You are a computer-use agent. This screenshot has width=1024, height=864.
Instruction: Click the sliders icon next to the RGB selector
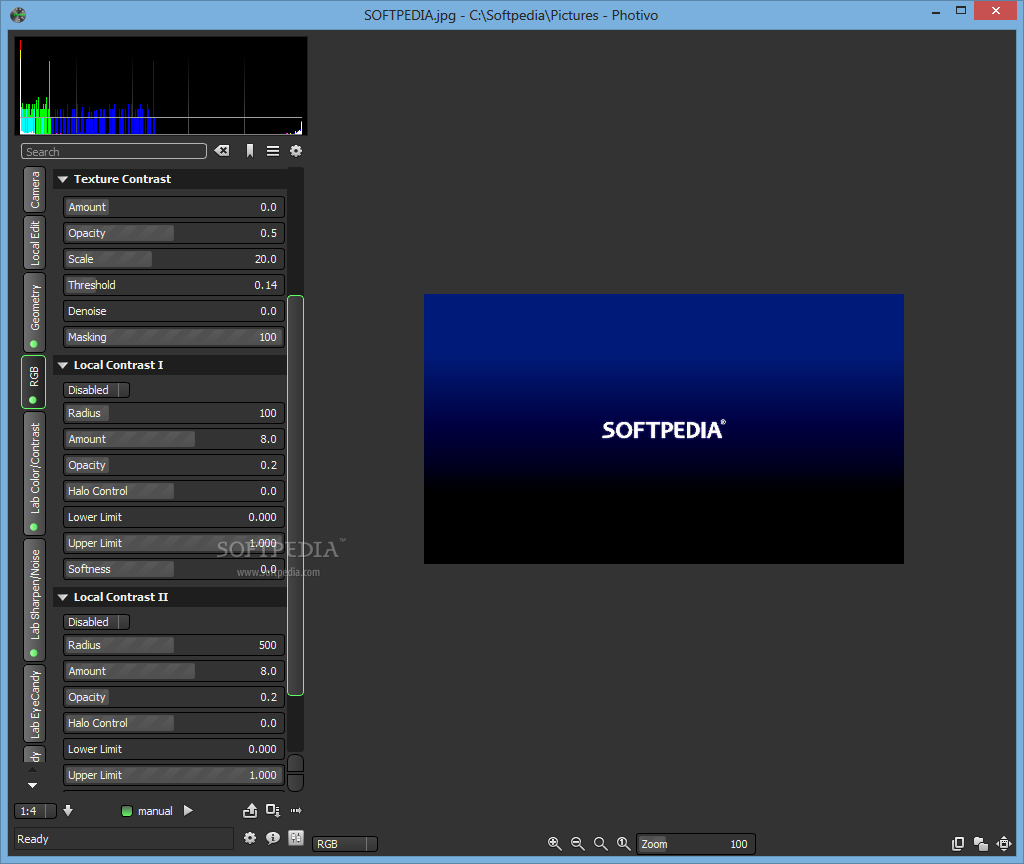[x=296, y=838]
